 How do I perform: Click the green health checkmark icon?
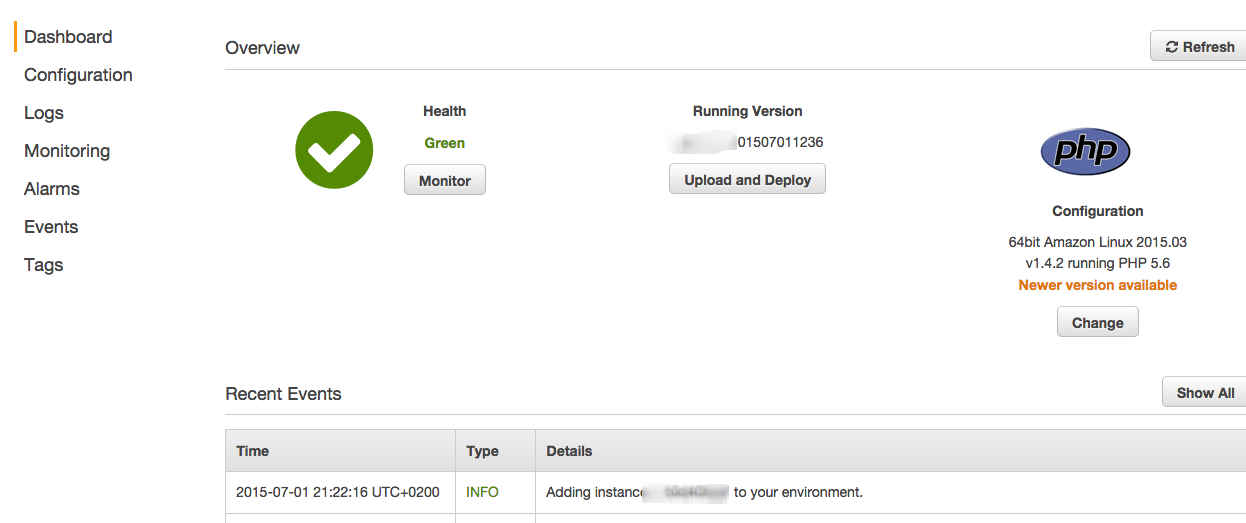pos(334,150)
